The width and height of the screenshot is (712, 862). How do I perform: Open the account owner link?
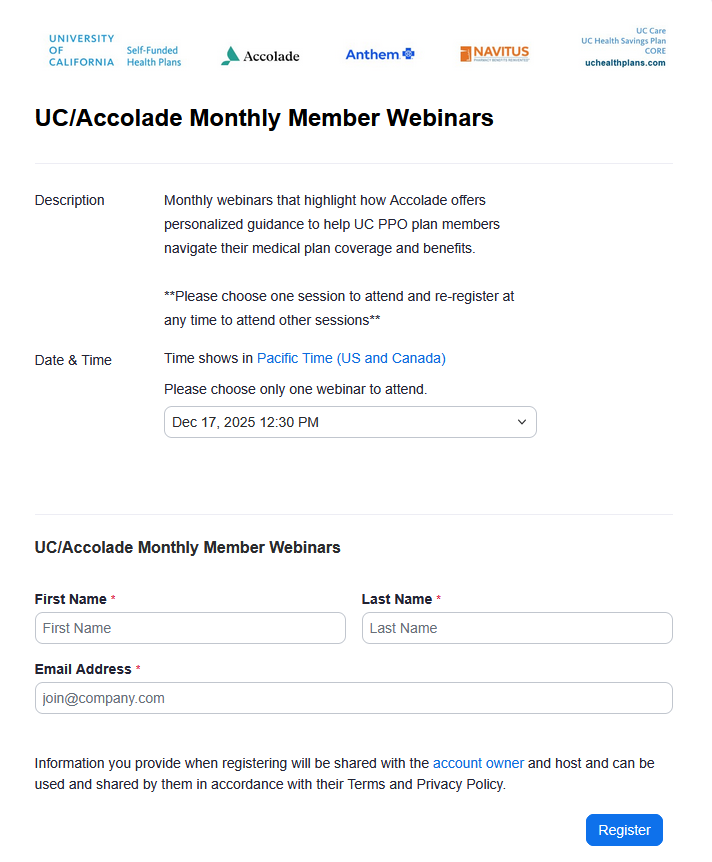point(478,763)
